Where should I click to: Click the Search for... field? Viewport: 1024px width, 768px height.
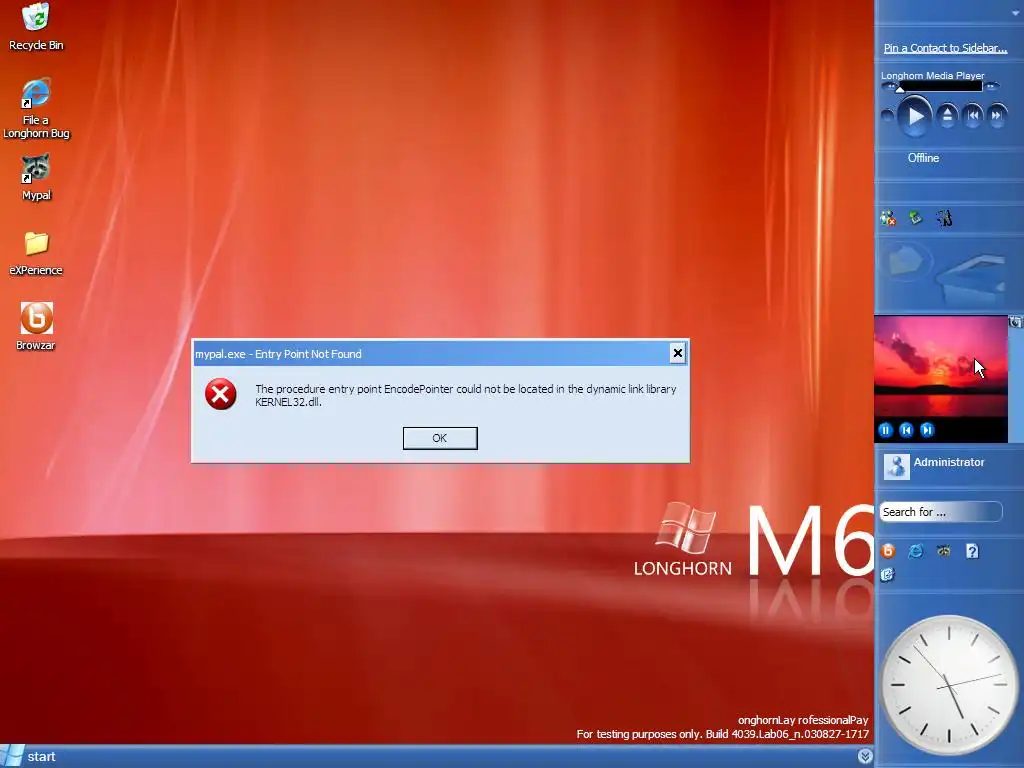tap(940, 512)
